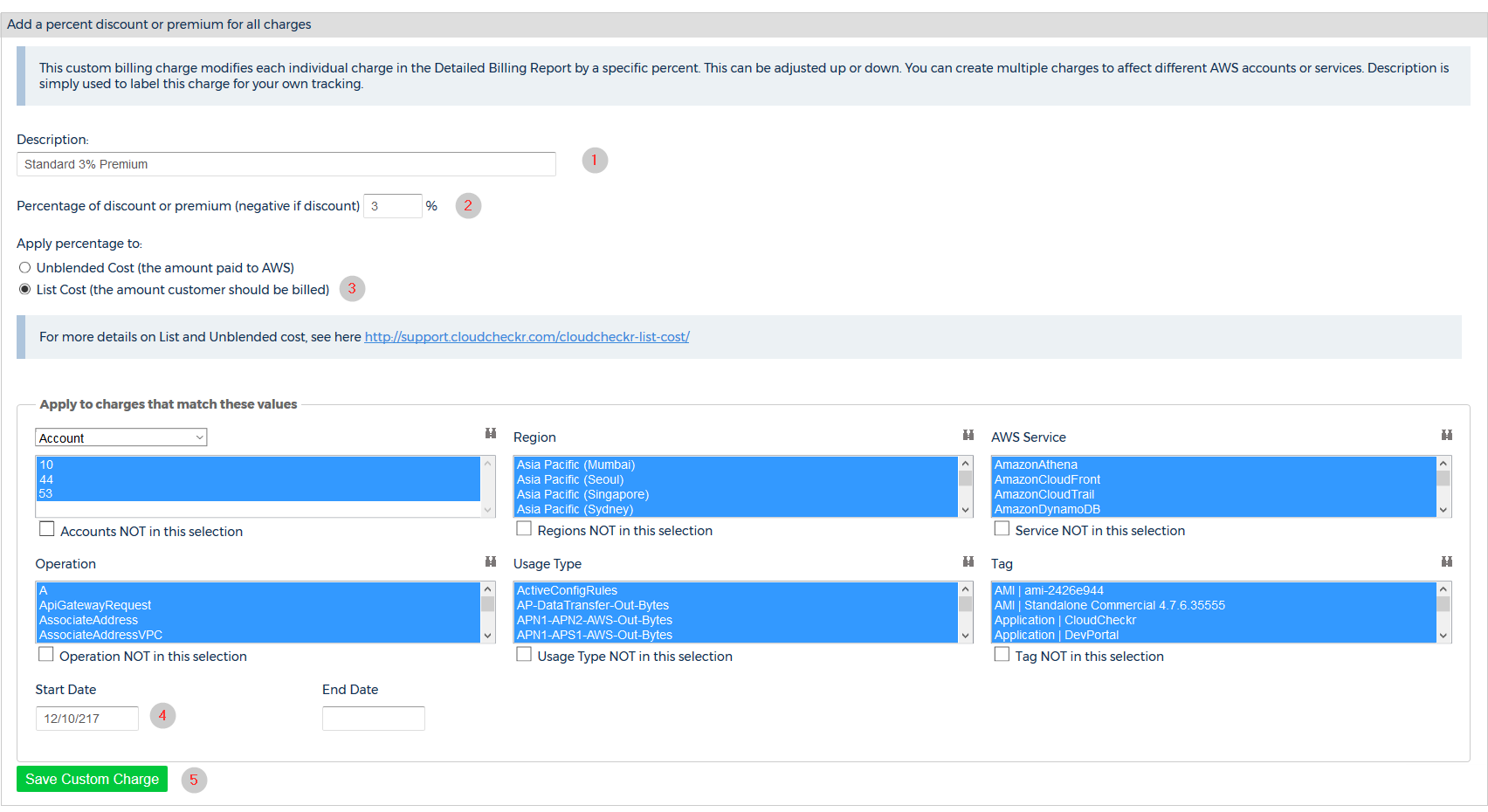Select account 53 in the list

pos(258,493)
